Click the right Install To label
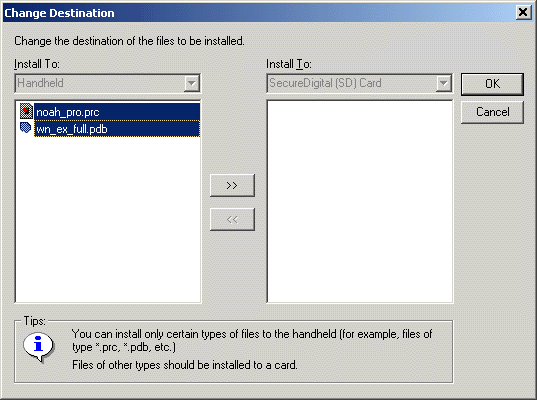Screen dimensions: 537x400 [x=289, y=64]
